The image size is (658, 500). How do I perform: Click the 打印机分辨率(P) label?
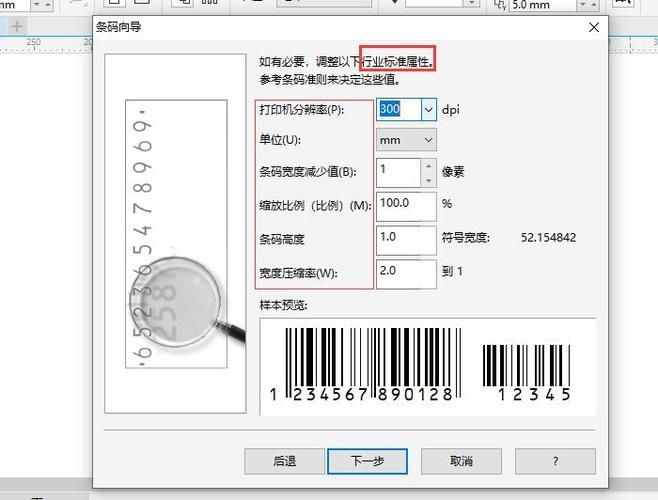(301, 110)
